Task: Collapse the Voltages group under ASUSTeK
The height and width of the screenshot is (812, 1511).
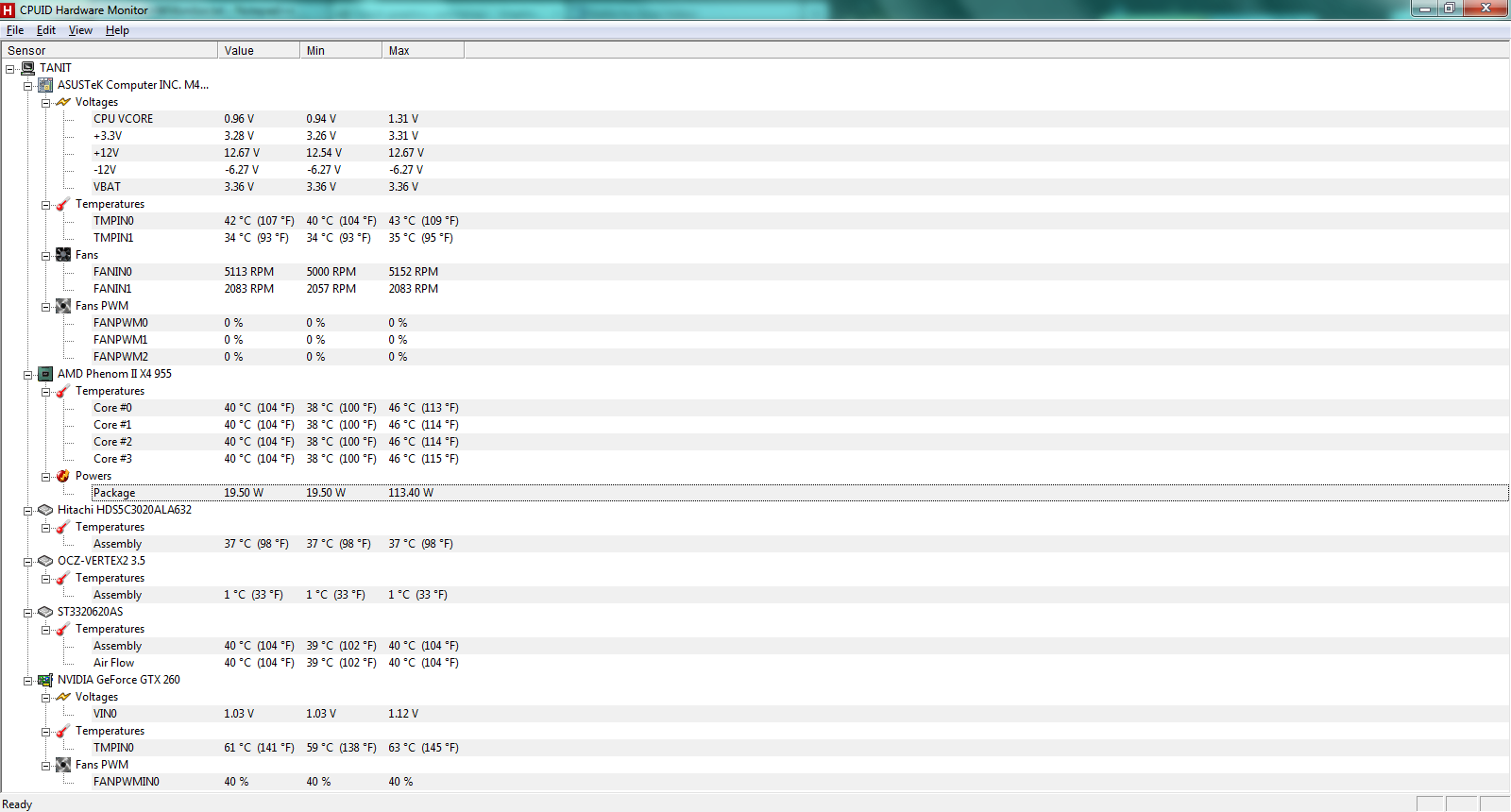Action: (45, 103)
